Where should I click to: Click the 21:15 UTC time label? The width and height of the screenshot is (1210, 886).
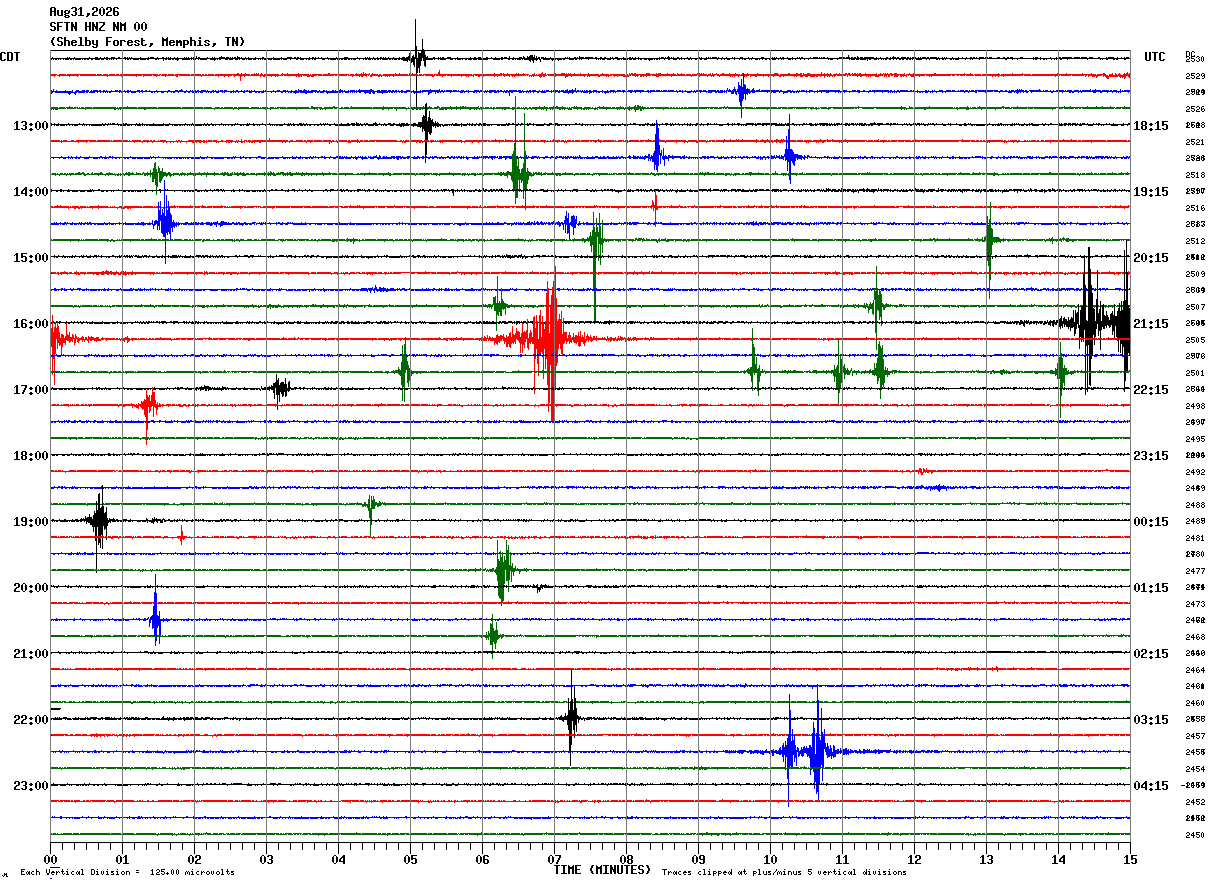click(x=1151, y=324)
